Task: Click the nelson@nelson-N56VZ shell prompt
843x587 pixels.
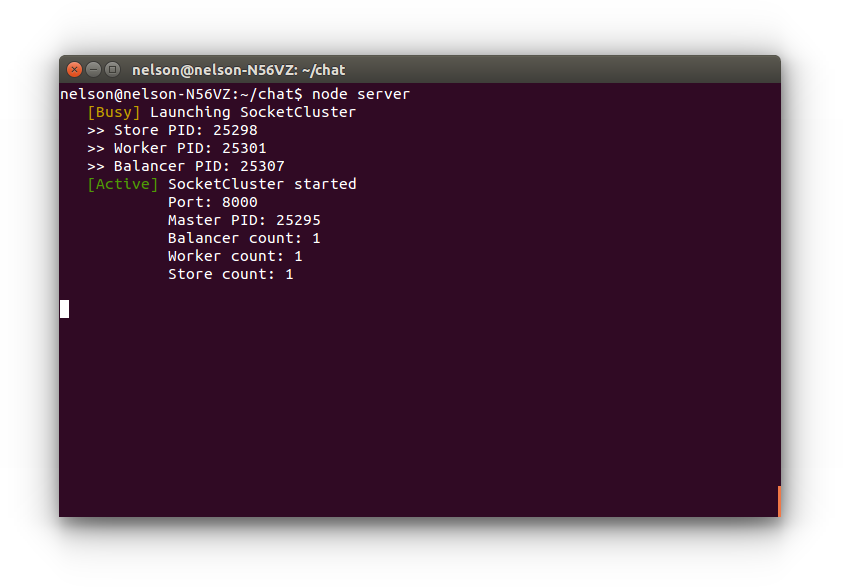Action: (180, 94)
